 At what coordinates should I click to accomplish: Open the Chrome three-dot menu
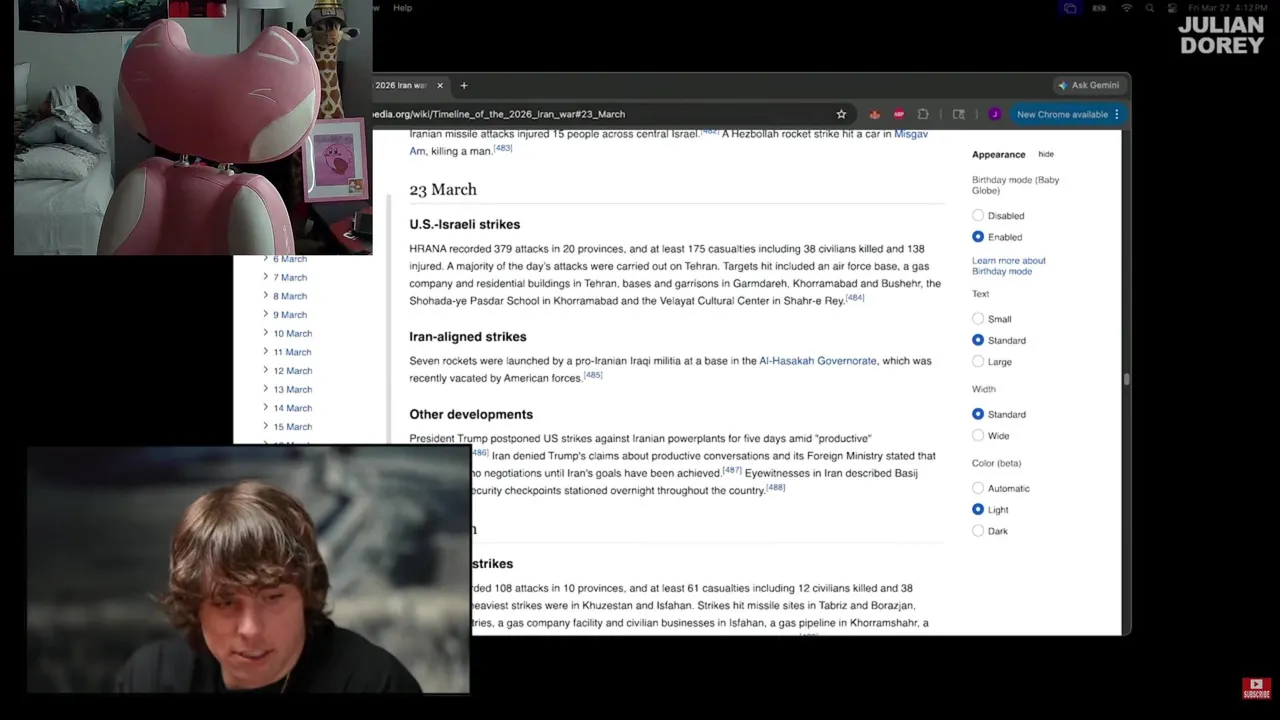(1117, 114)
